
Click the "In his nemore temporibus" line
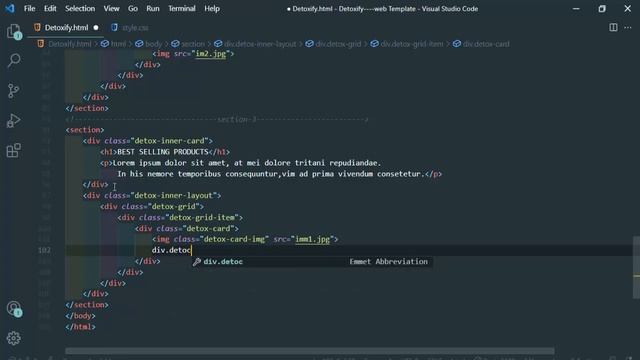[x=280, y=174]
